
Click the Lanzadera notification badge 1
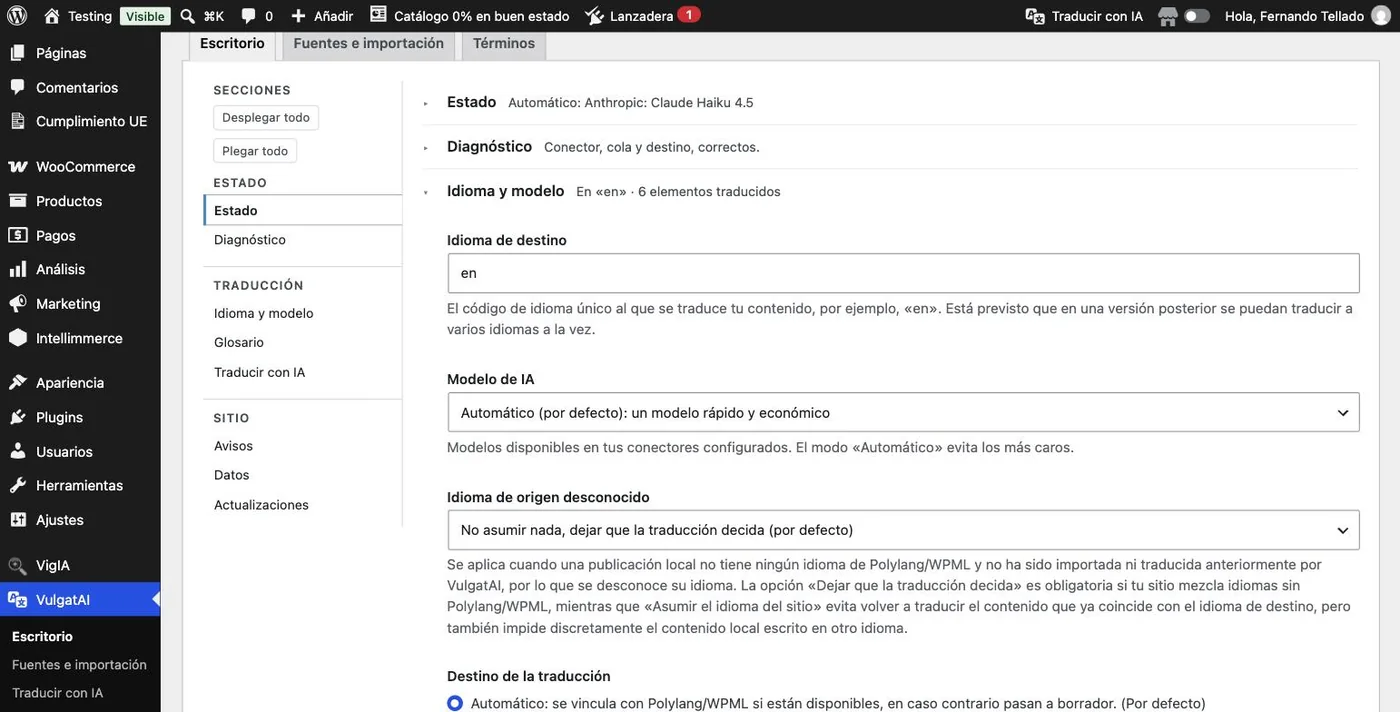pyautogui.click(x=689, y=15)
